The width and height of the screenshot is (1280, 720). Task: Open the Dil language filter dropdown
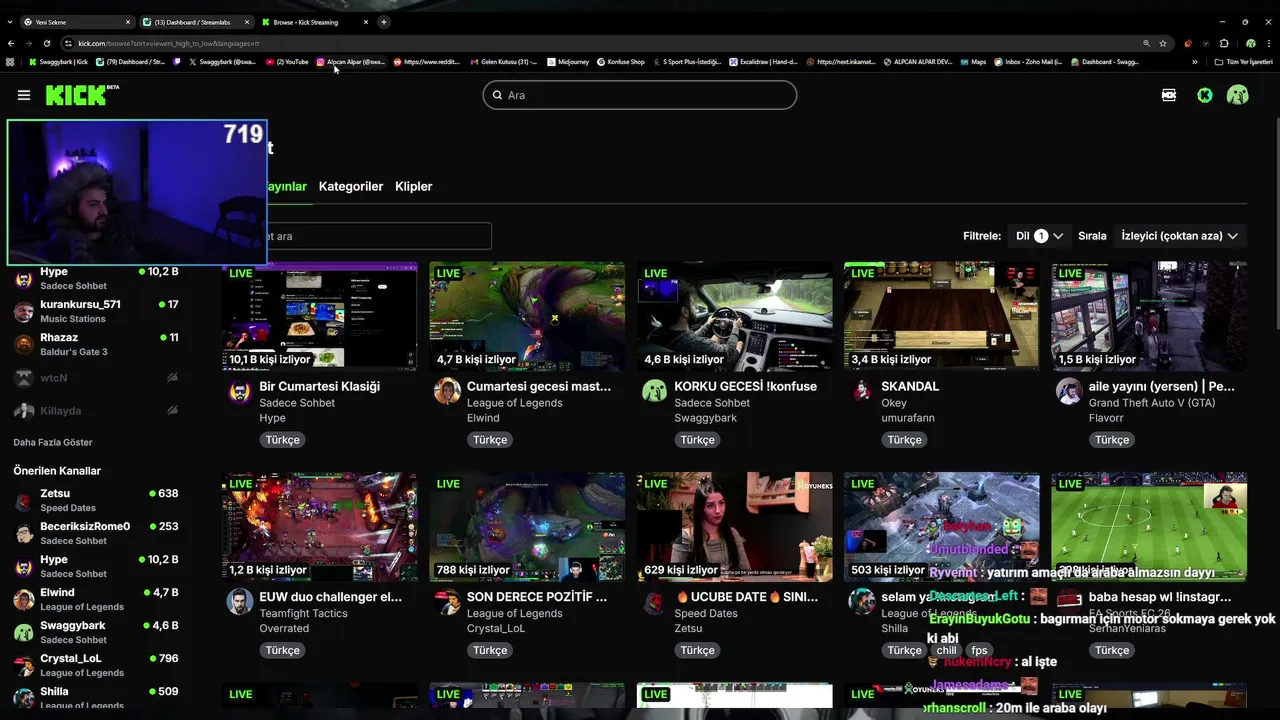point(1040,236)
